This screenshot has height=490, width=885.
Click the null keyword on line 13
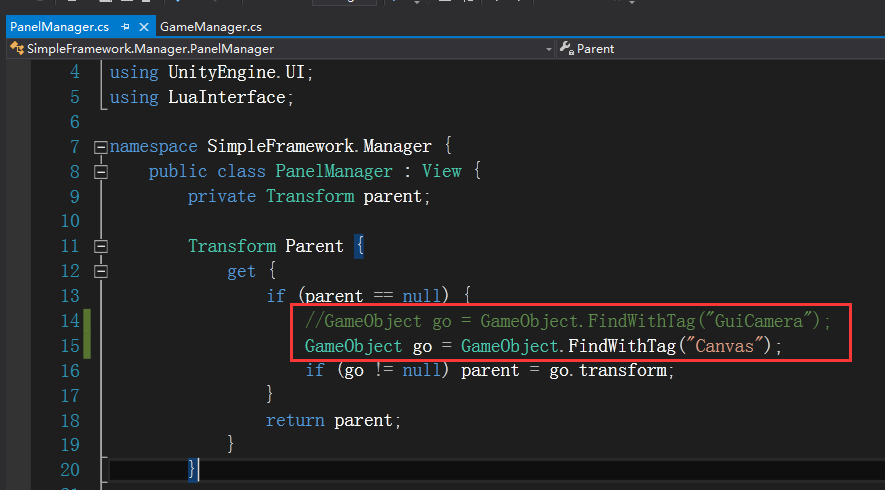point(422,296)
